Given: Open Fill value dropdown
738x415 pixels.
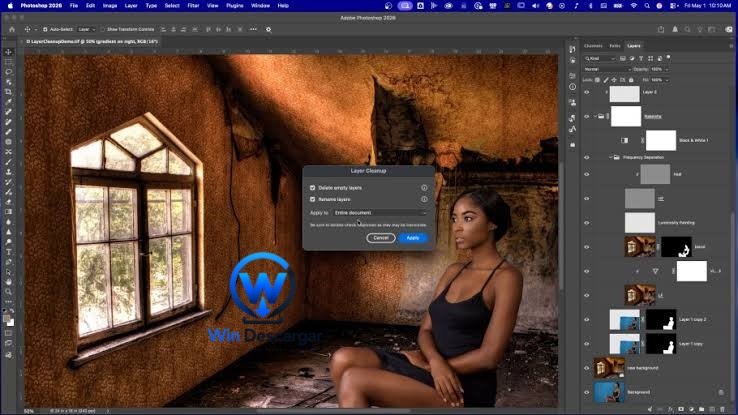Looking at the screenshot, I should 666,80.
